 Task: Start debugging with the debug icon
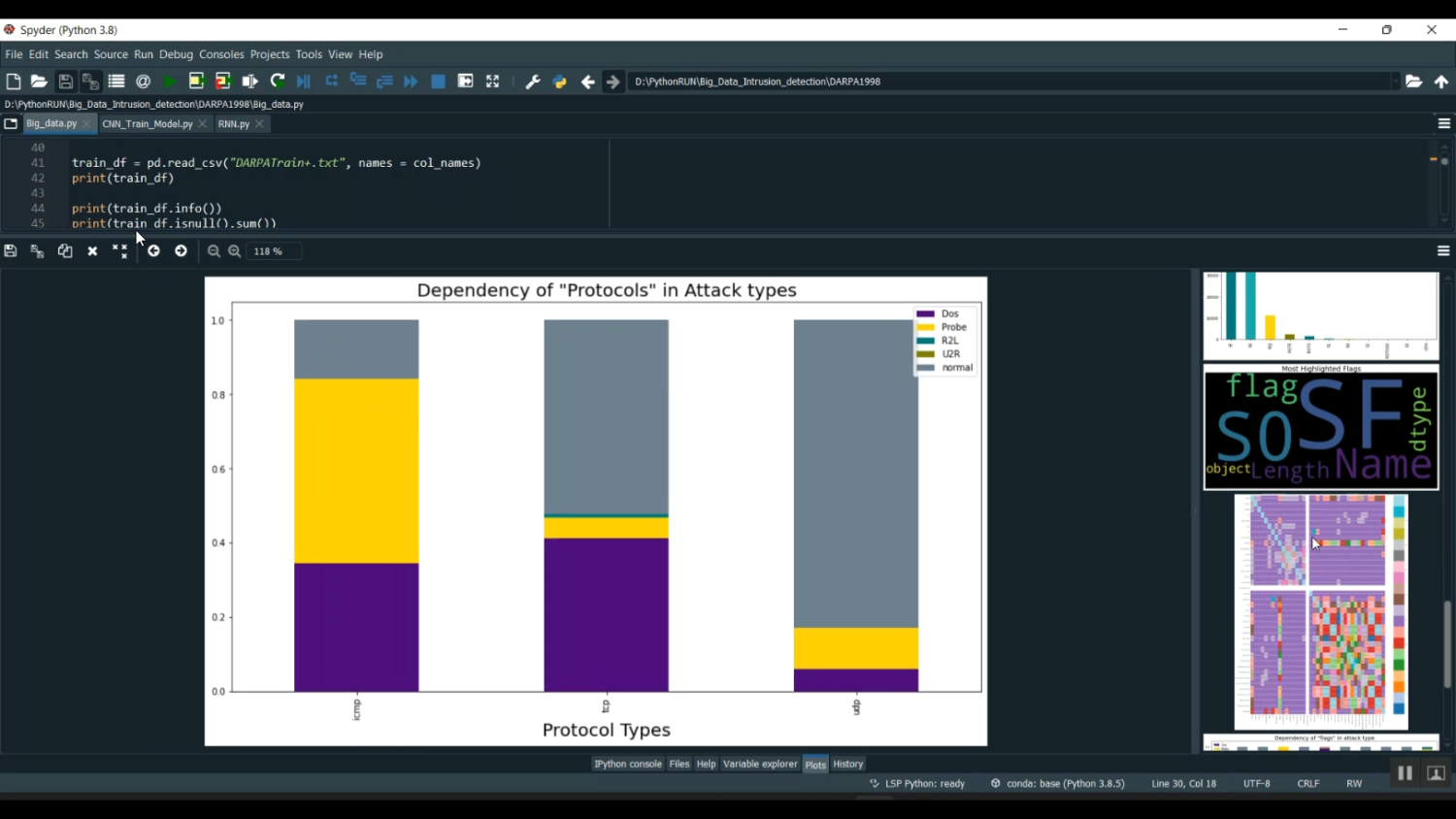coord(304,81)
